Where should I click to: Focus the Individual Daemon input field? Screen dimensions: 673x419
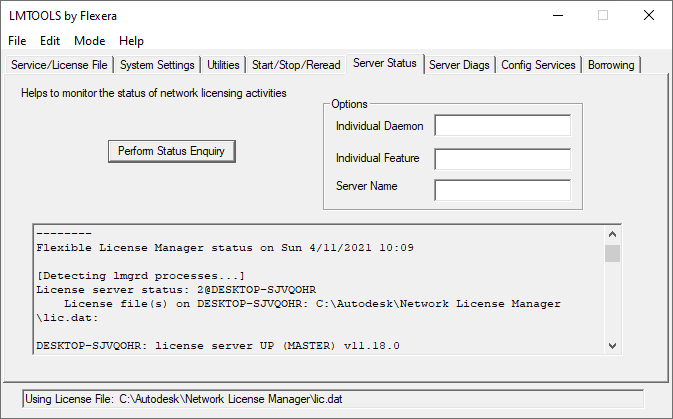pyautogui.click(x=502, y=126)
